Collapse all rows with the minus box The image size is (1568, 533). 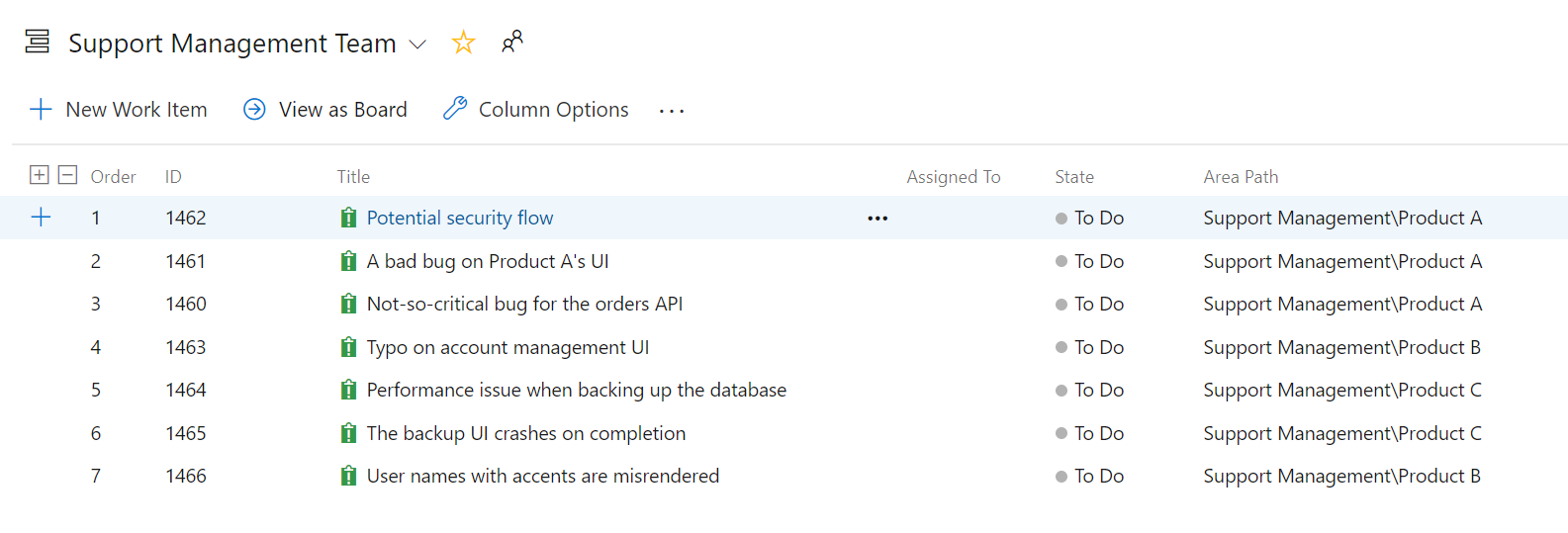point(67,175)
